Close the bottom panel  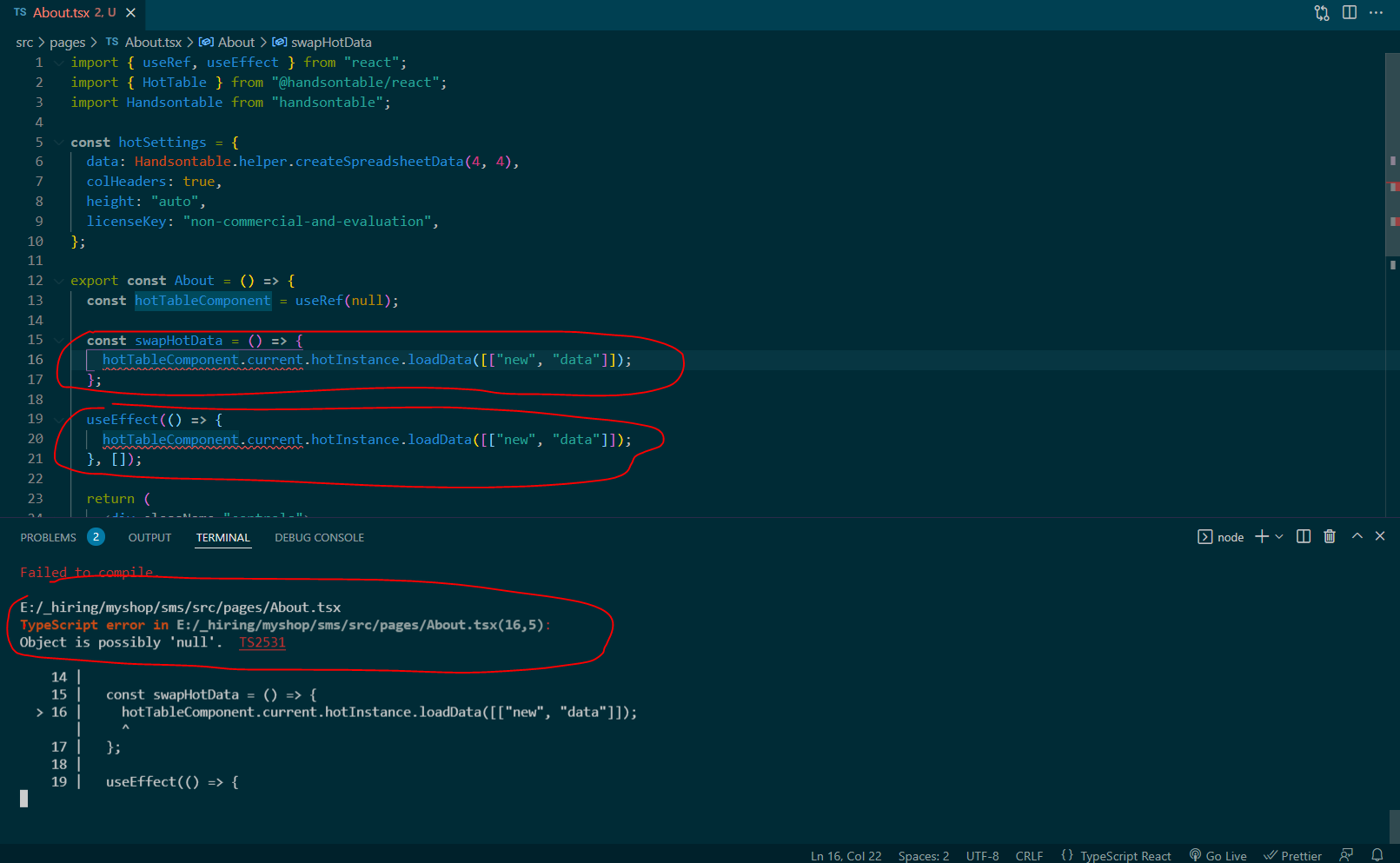[1380, 536]
